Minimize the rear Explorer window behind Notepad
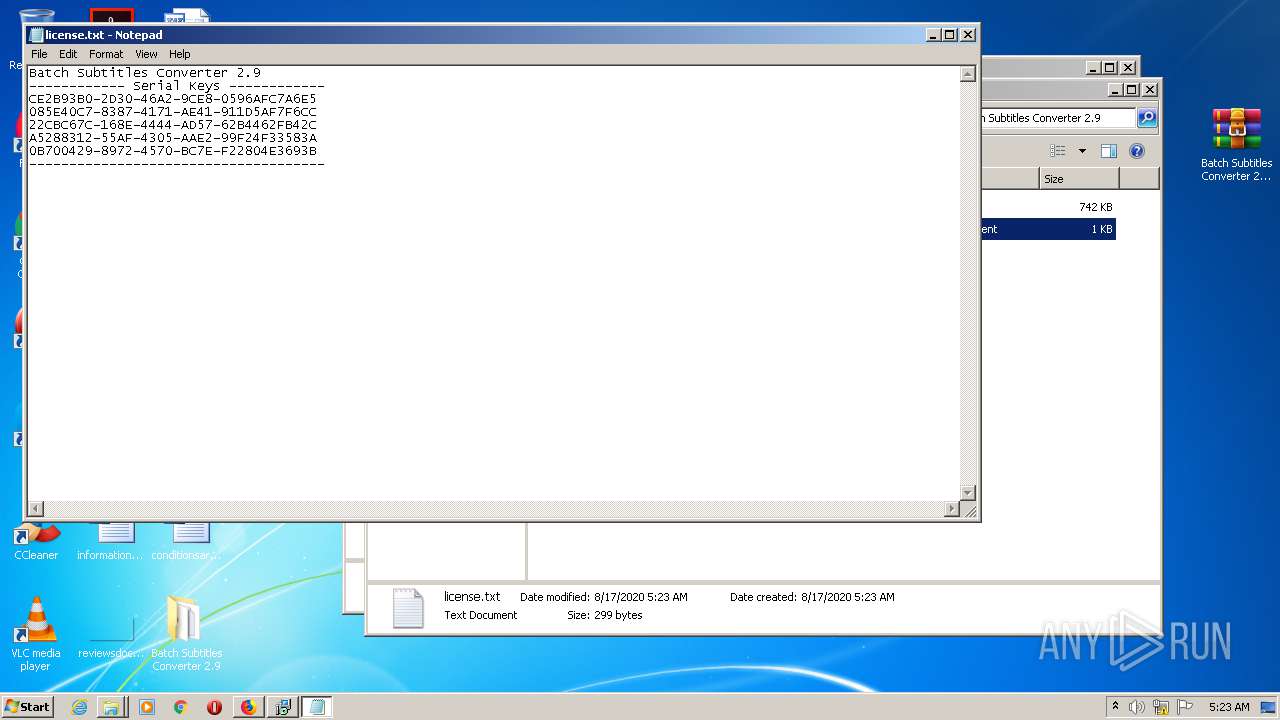Image resolution: width=1280 pixels, height=720 pixels. [1091, 68]
